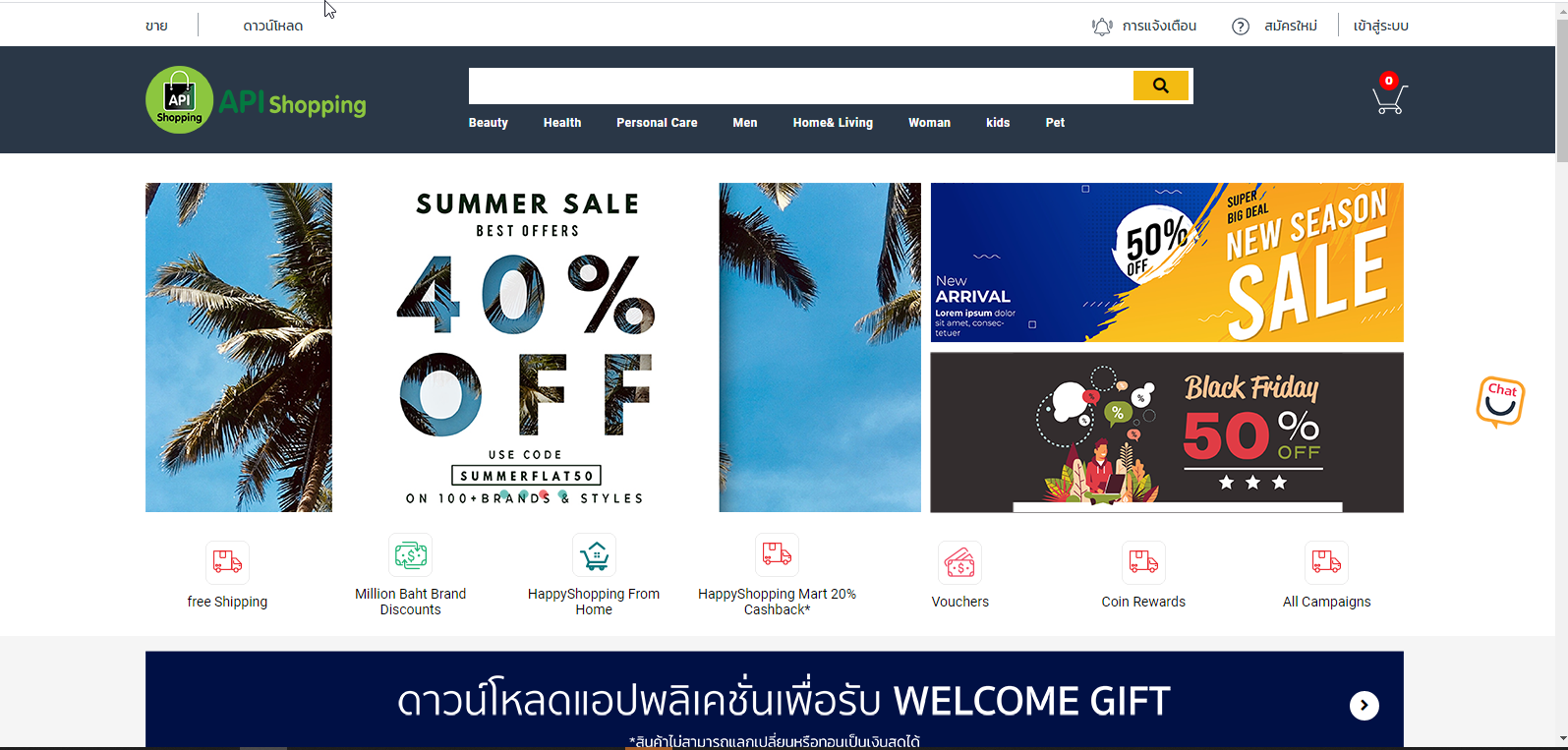1568x750 pixels.
Task: Open the Personal Care category
Action: tap(657, 123)
